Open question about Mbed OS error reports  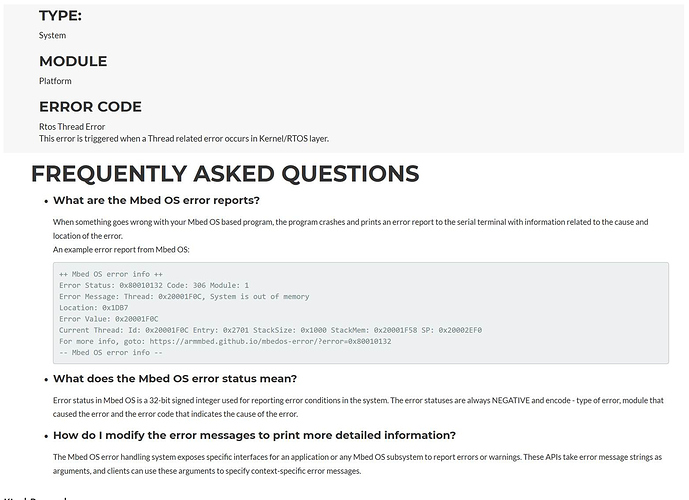(156, 200)
